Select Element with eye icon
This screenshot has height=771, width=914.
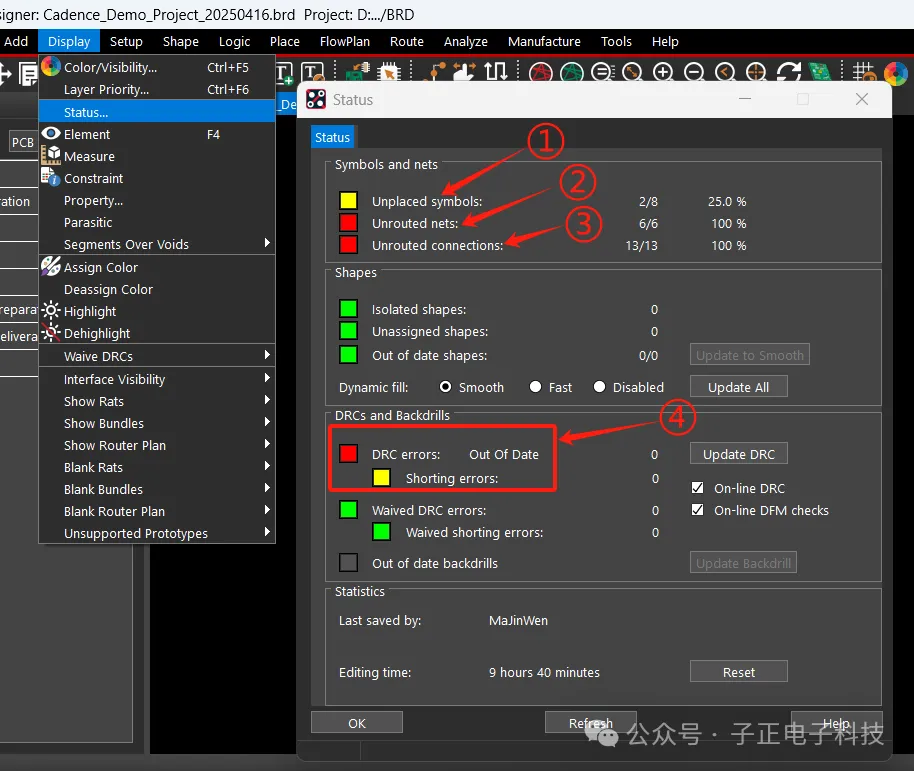157,135
